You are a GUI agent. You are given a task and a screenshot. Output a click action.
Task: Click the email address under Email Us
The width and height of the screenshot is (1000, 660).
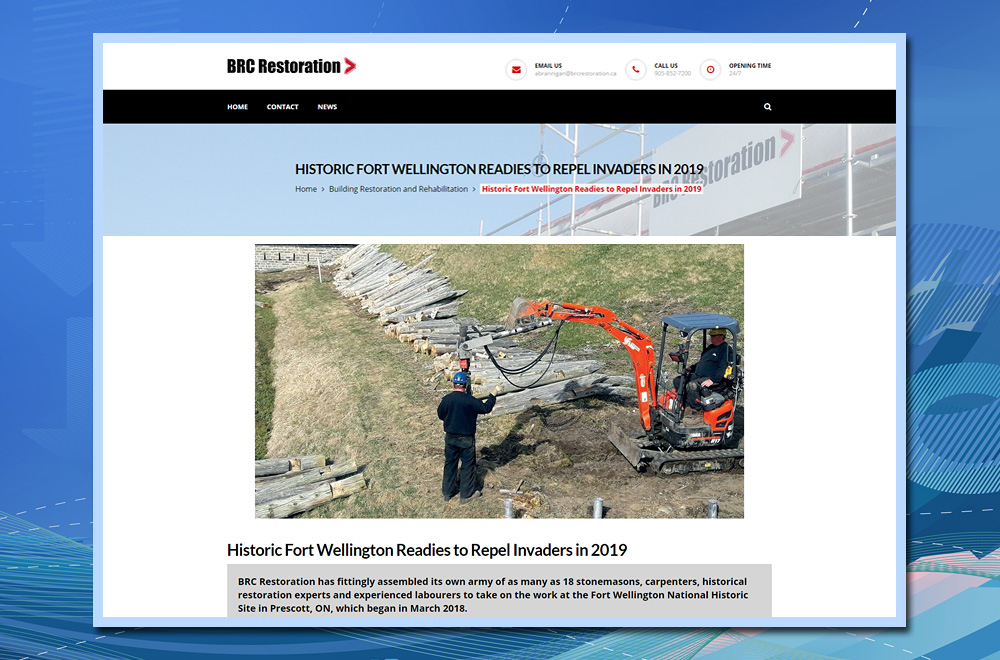pyautogui.click(x=575, y=73)
